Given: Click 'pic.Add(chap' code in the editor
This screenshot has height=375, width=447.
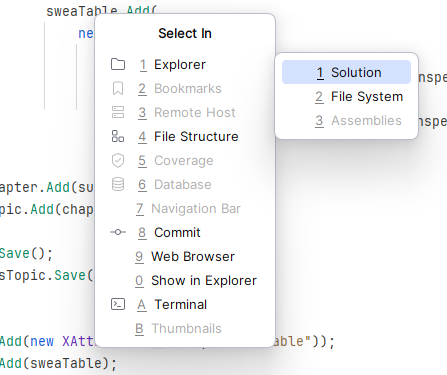Looking at the screenshot, I should [x=47, y=209].
